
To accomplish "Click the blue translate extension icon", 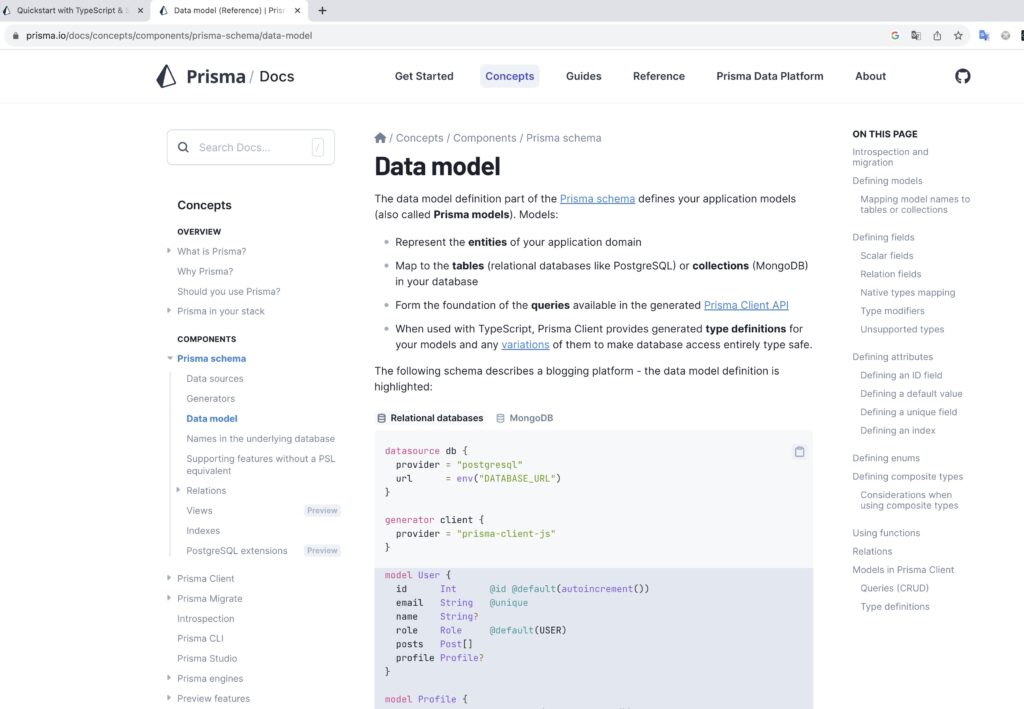I will (983, 34).
